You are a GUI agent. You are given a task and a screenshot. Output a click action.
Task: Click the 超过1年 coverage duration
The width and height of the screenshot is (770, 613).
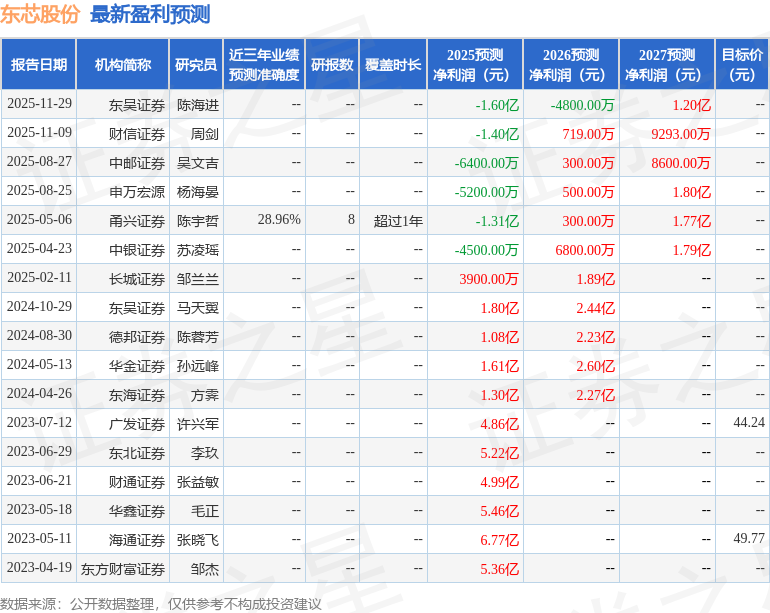pyautogui.click(x=398, y=221)
